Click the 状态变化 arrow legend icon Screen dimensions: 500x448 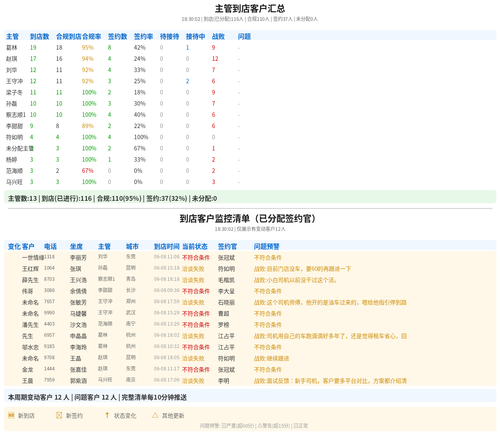tap(107, 415)
